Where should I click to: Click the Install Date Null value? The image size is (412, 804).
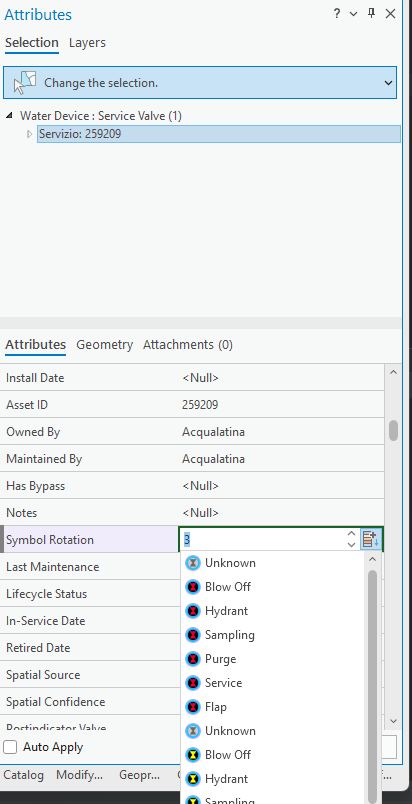point(200,378)
